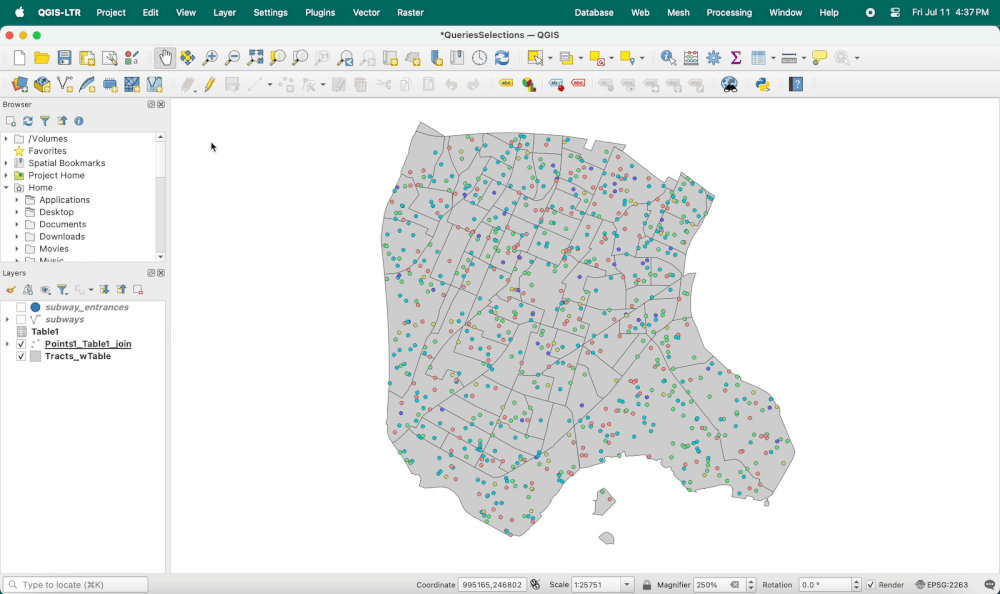The image size is (1000, 594).
Task: Select the Map Tips speech bubble icon
Action: pyautogui.click(x=820, y=58)
